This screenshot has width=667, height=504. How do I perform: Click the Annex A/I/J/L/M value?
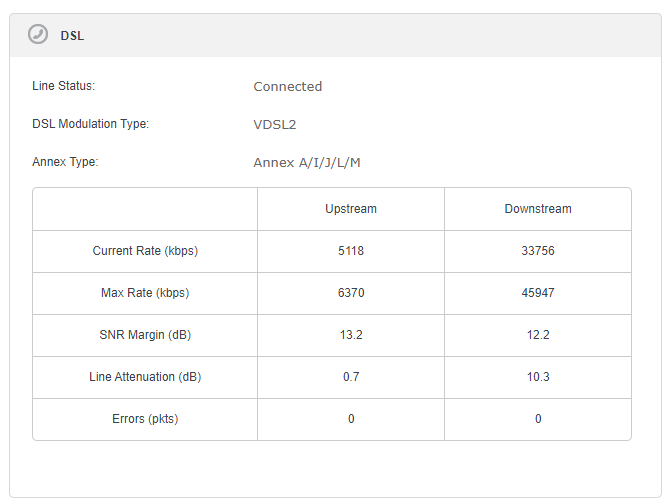pos(307,162)
